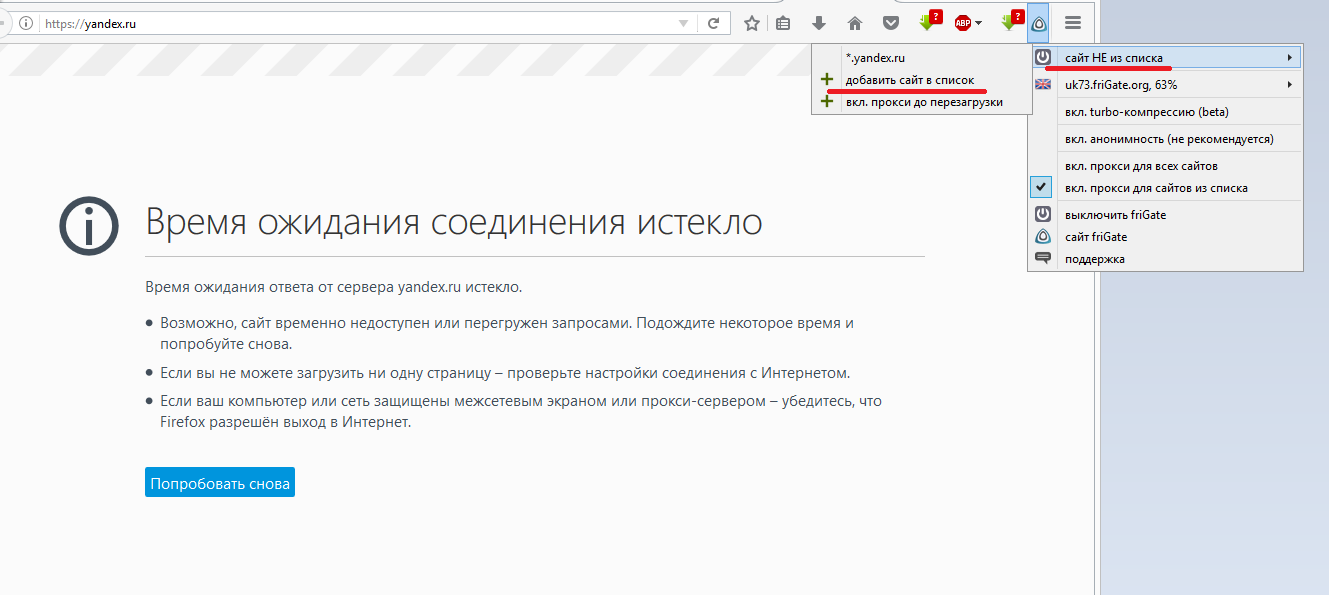Click the UK flag icon in menu
Image resolution: width=1329 pixels, height=595 pixels.
[x=1043, y=85]
